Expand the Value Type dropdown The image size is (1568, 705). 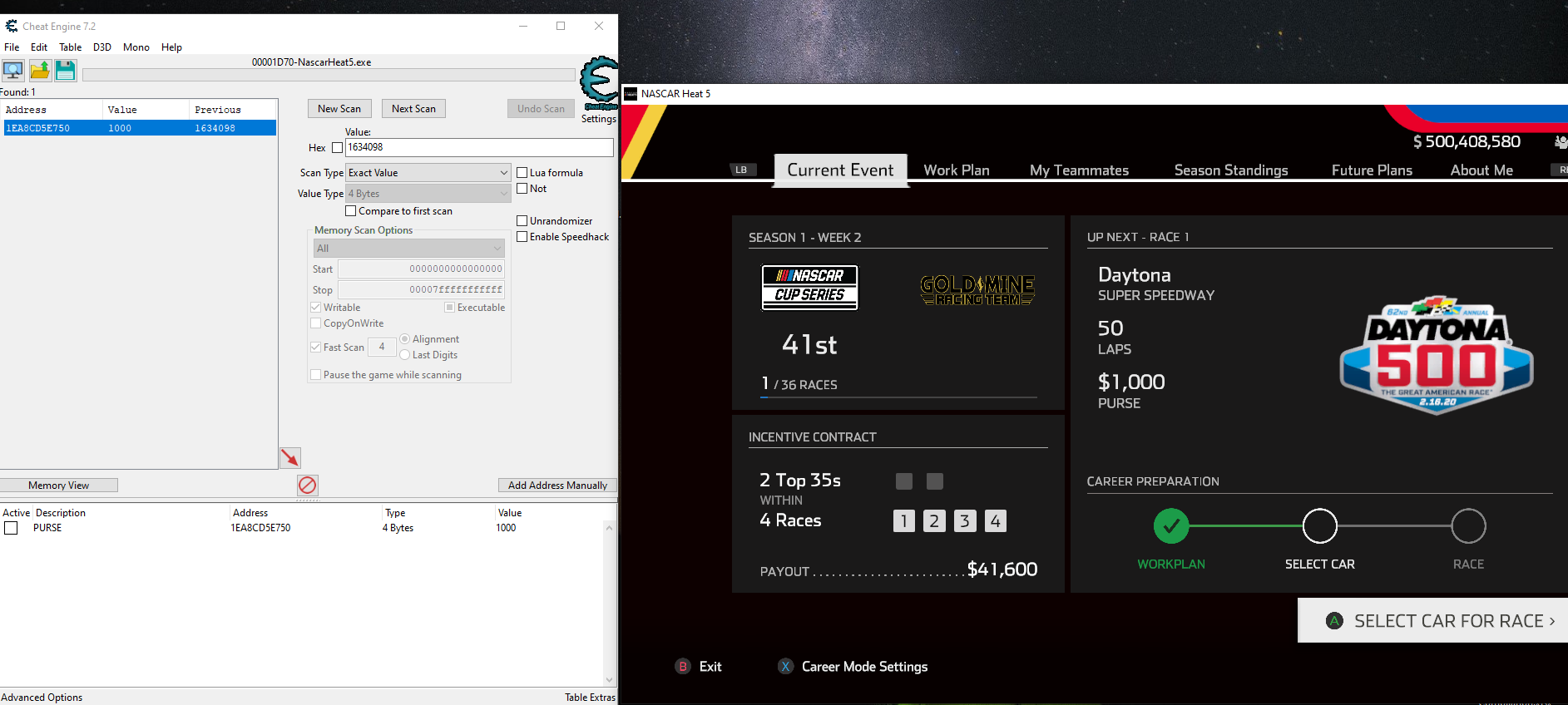[x=428, y=194]
